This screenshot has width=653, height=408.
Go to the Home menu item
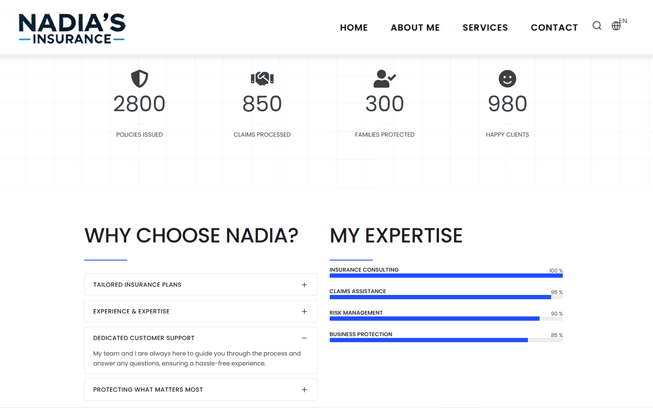click(354, 28)
